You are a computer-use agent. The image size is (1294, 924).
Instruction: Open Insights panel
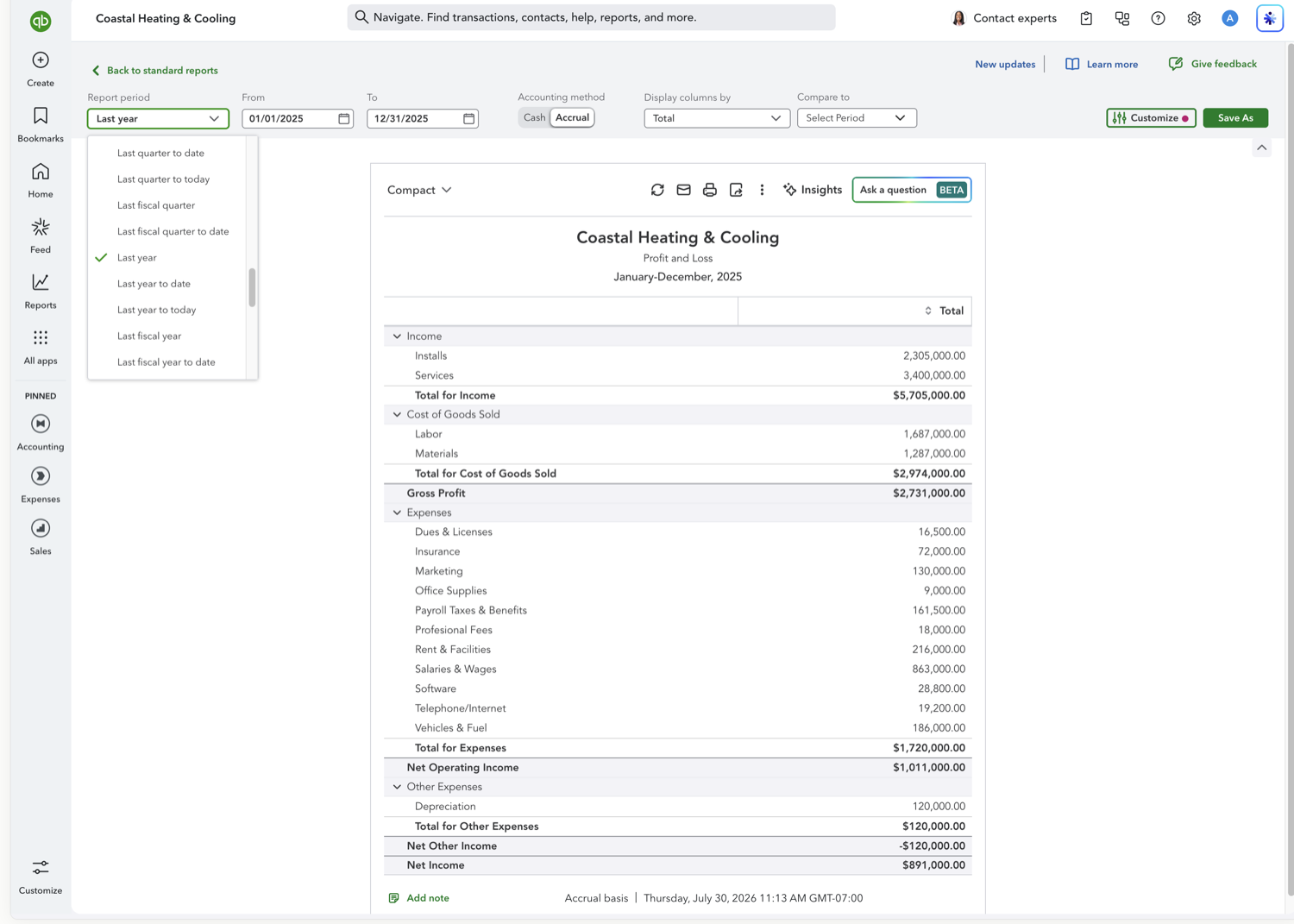click(812, 190)
